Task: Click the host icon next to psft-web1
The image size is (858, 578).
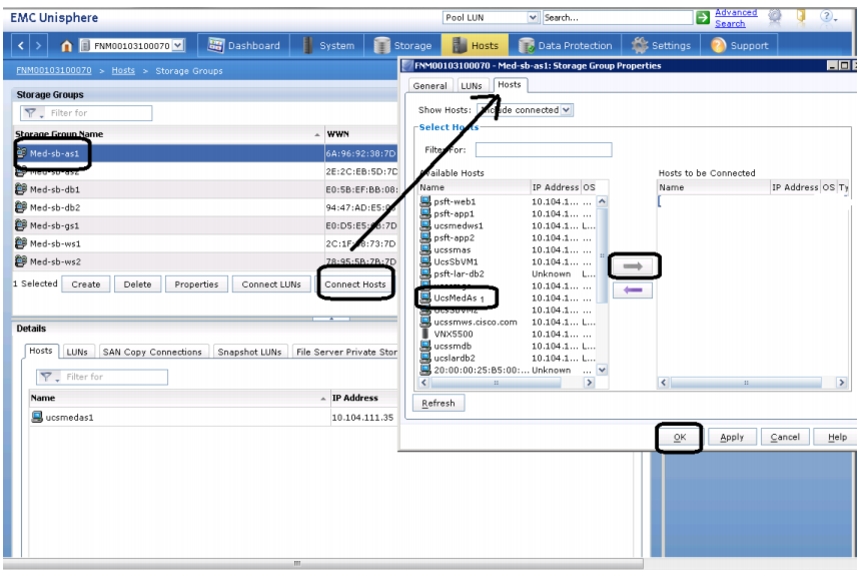Action: pos(425,201)
